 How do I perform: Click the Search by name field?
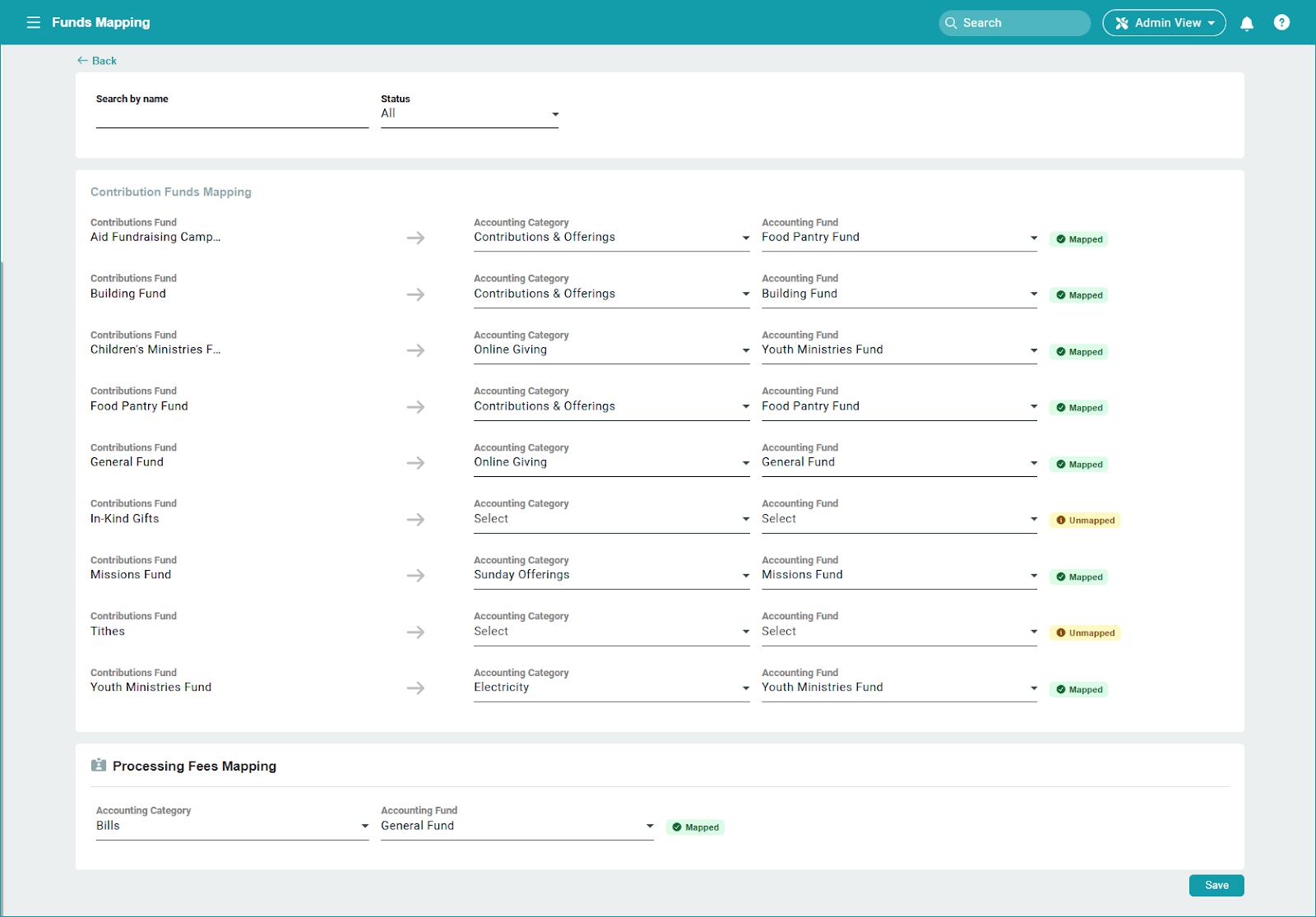[x=231, y=117]
